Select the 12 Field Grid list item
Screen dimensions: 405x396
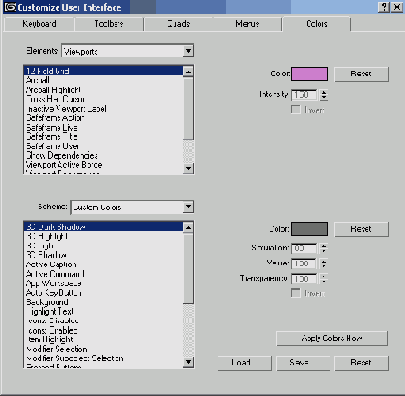tap(104, 71)
